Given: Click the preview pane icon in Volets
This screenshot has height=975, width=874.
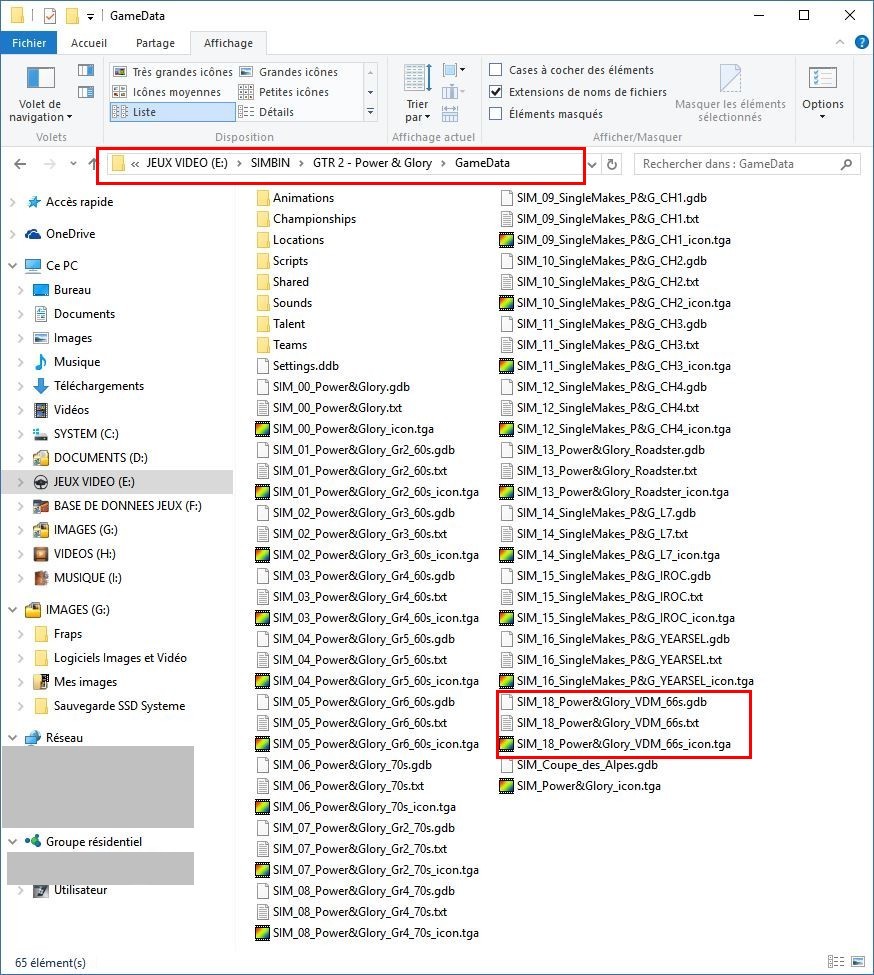Looking at the screenshot, I should [x=86, y=70].
